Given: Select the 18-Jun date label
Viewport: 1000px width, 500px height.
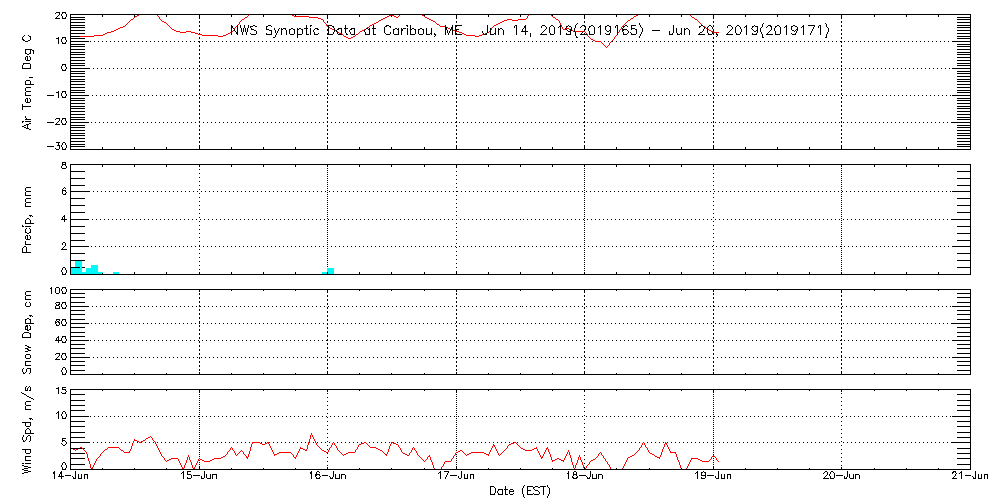Looking at the screenshot, I should (x=585, y=477).
